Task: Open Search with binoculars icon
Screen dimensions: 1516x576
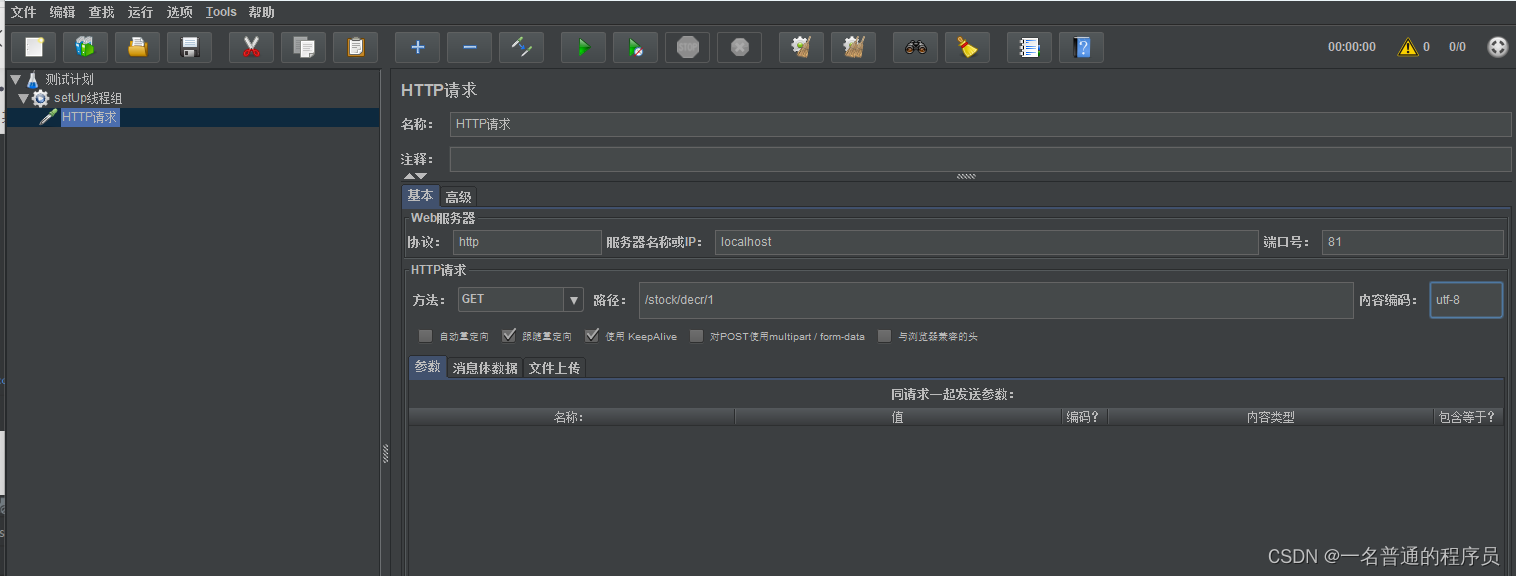Action: [x=915, y=47]
